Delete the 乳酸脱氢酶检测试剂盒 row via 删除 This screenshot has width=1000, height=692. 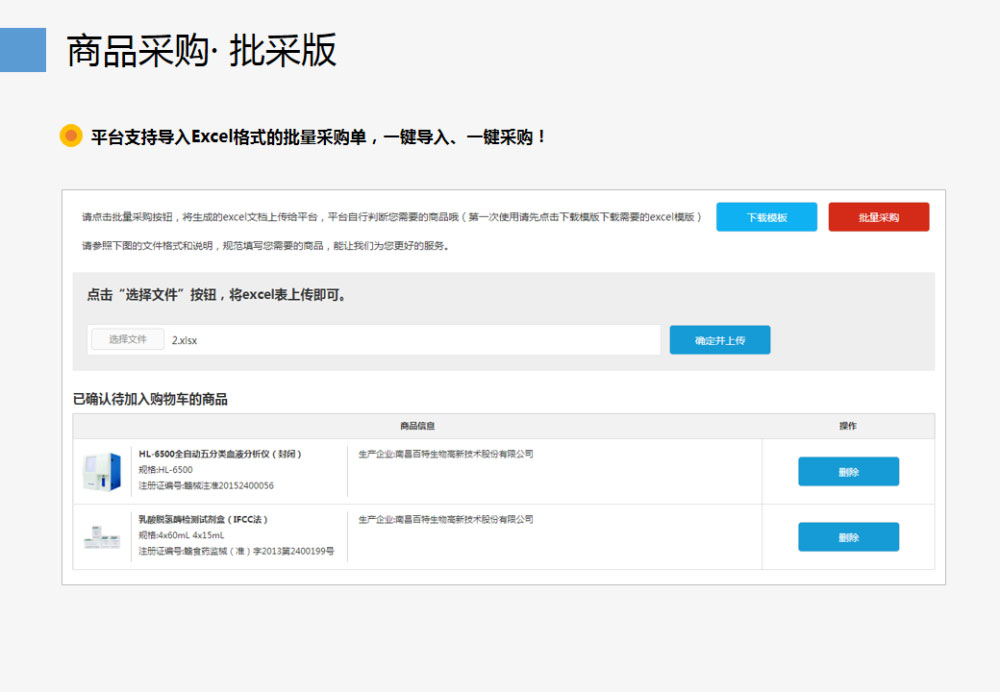point(848,537)
